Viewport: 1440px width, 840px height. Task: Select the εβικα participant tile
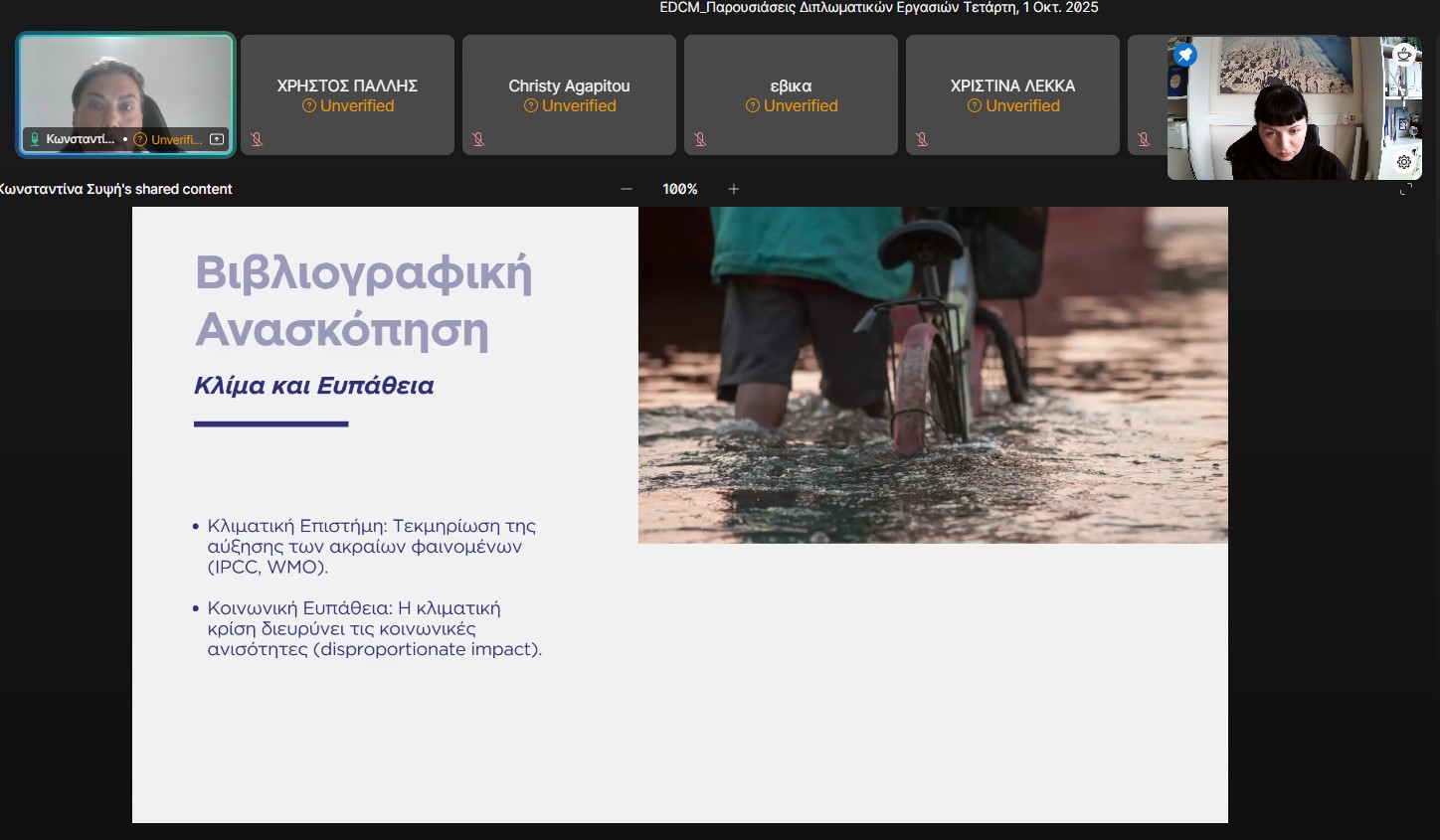coord(791,94)
